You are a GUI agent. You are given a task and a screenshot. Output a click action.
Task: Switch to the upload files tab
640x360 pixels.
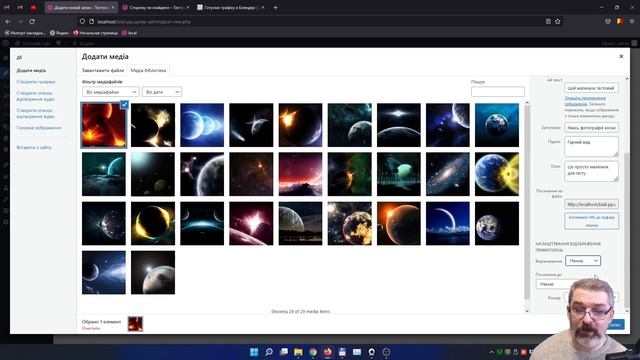(102, 70)
